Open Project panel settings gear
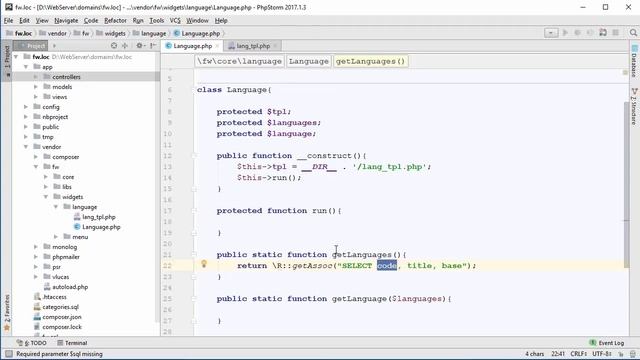The image size is (640, 360). (140, 46)
